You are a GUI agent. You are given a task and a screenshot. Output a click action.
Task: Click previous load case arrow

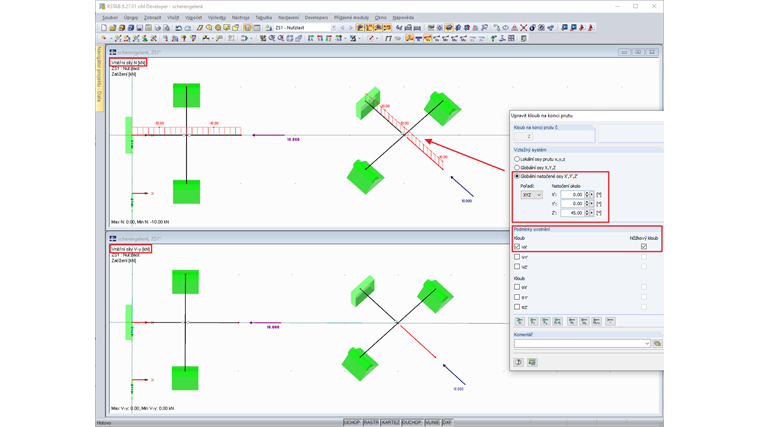tap(342, 28)
